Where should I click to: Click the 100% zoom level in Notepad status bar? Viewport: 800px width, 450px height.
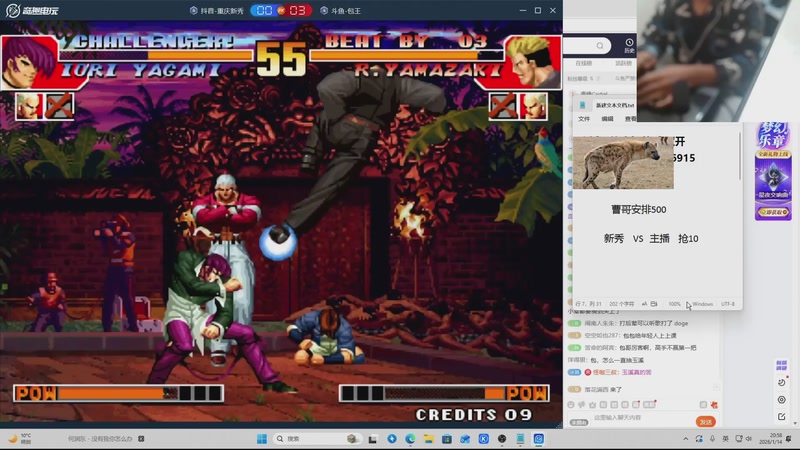[674, 304]
